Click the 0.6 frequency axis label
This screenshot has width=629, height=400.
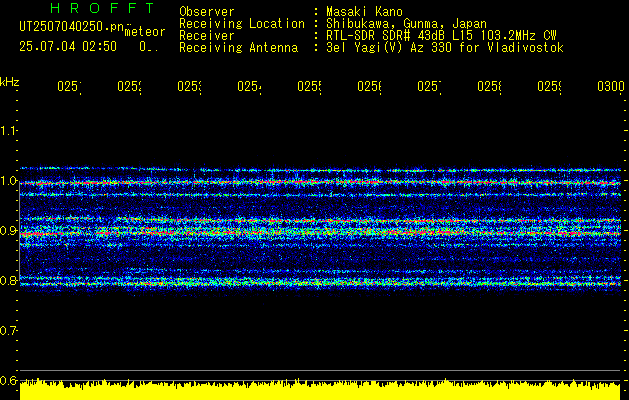(8, 380)
